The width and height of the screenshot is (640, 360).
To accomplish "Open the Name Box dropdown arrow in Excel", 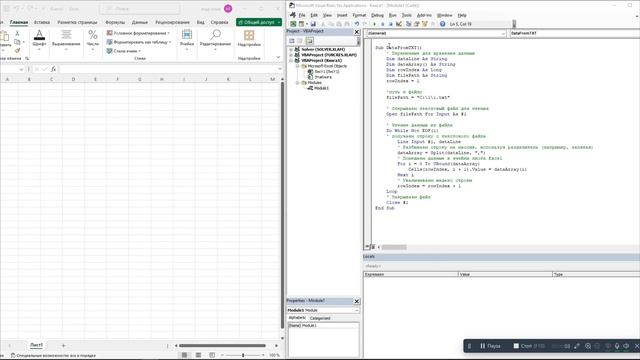I will [21, 69].
